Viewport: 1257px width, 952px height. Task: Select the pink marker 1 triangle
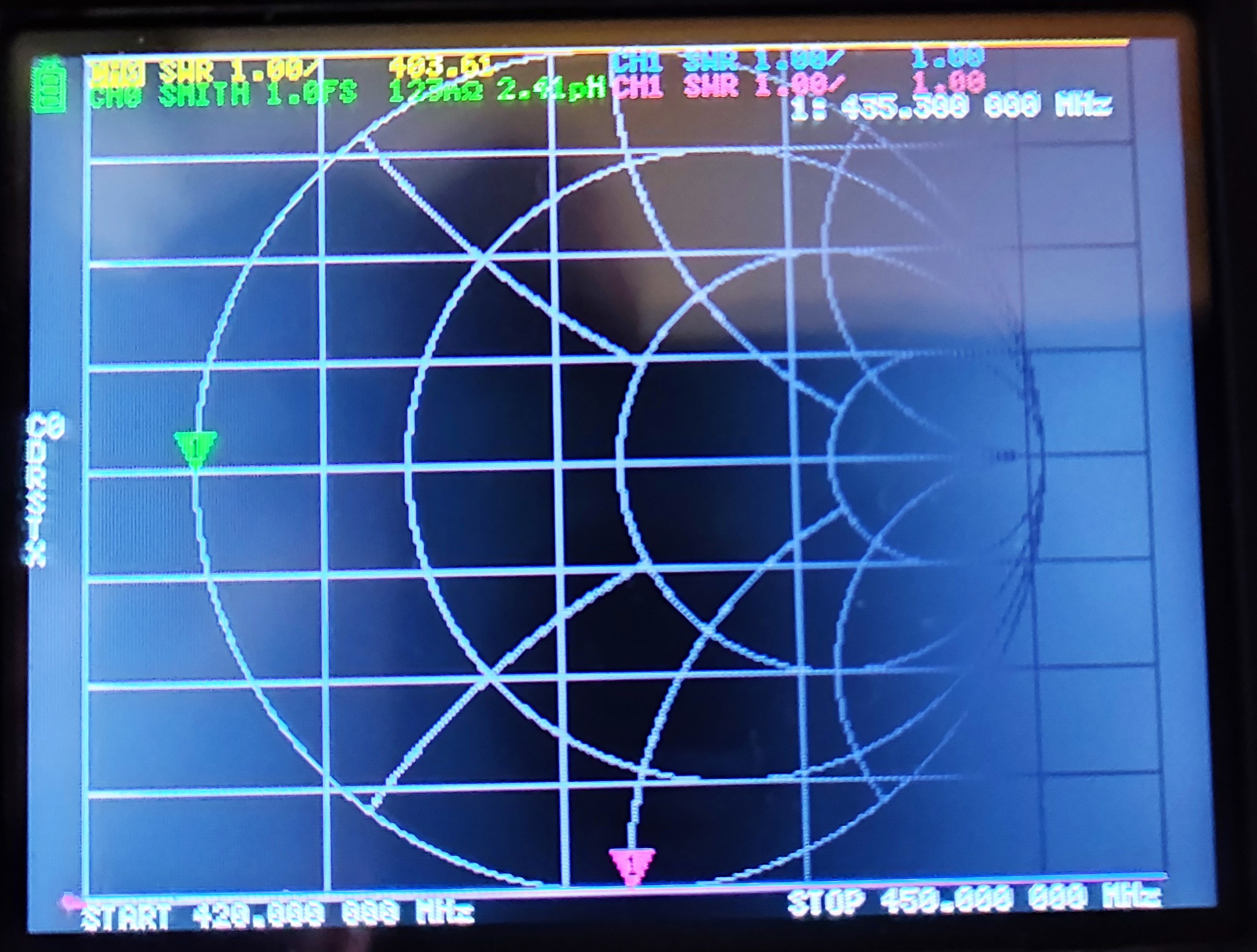[x=631, y=865]
